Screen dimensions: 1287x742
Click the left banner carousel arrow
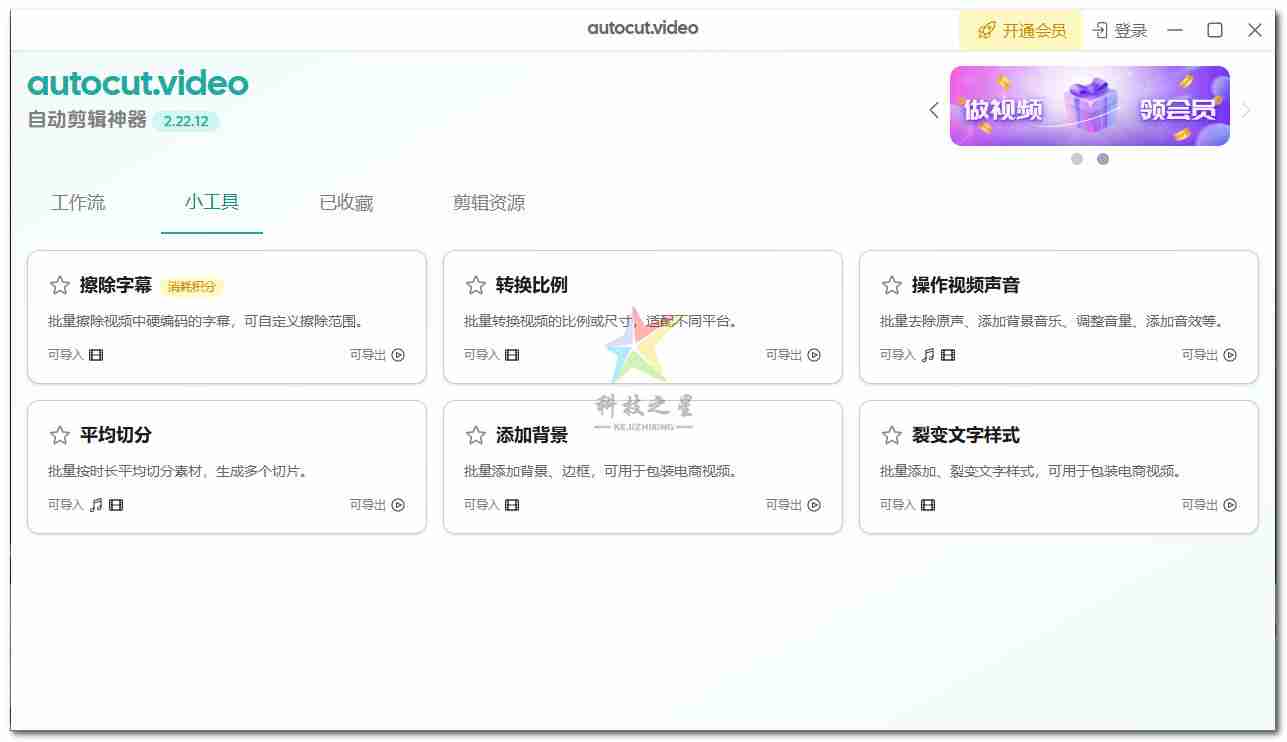[932, 110]
